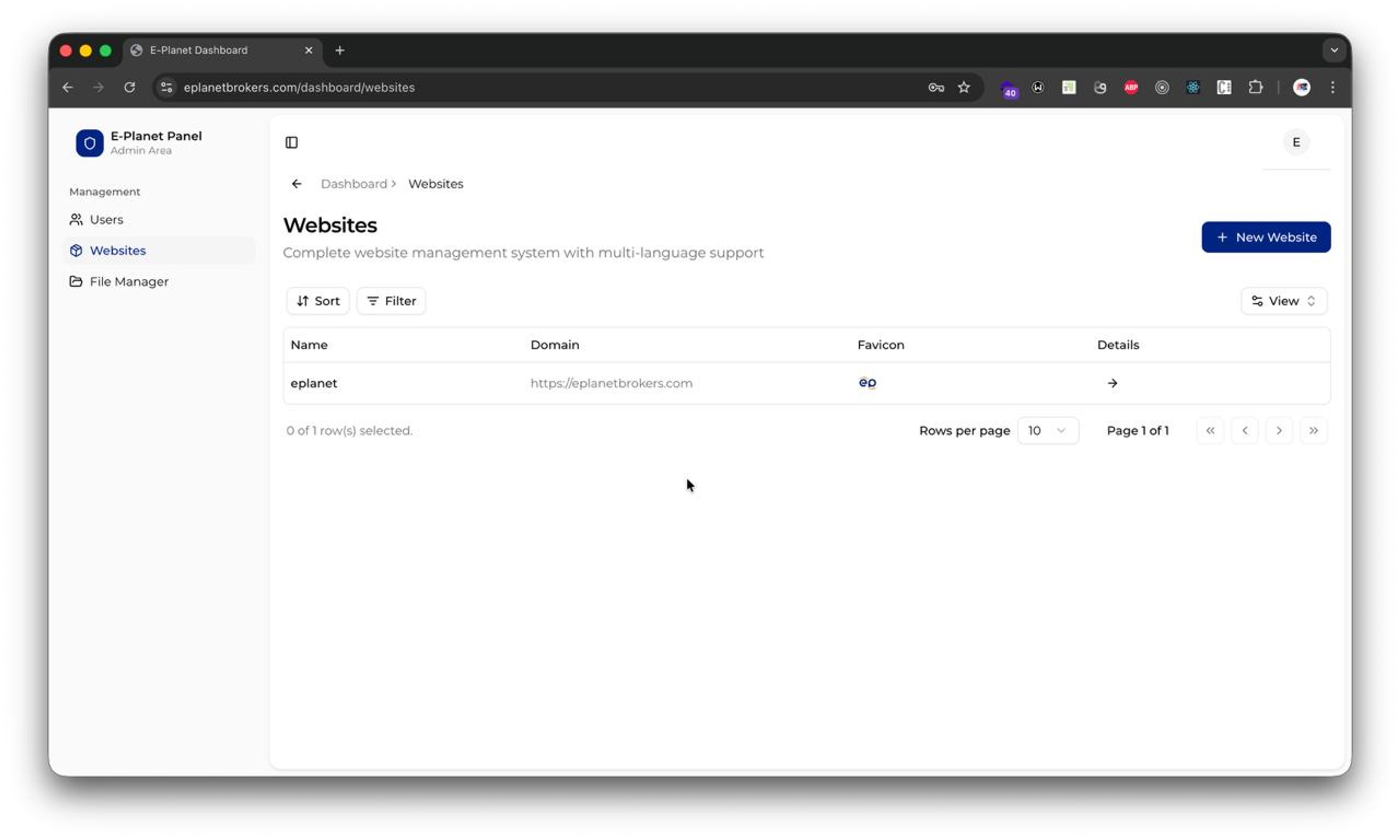This screenshot has width=1400, height=840.
Task: Click the Details column header
Action: tap(1117, 345)
